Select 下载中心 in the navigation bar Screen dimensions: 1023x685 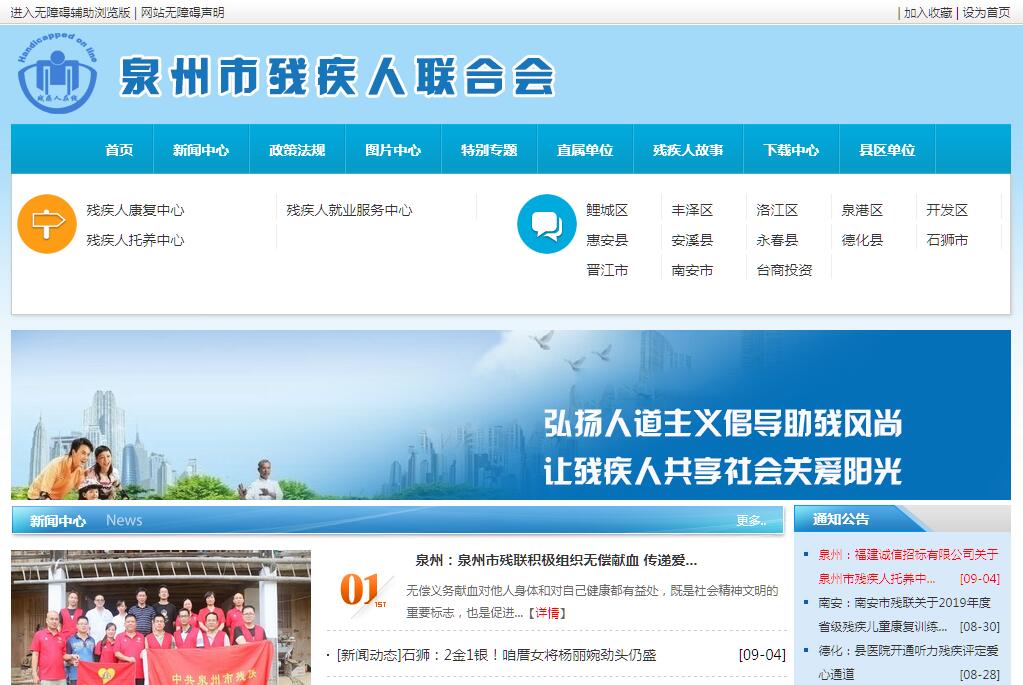791,150
